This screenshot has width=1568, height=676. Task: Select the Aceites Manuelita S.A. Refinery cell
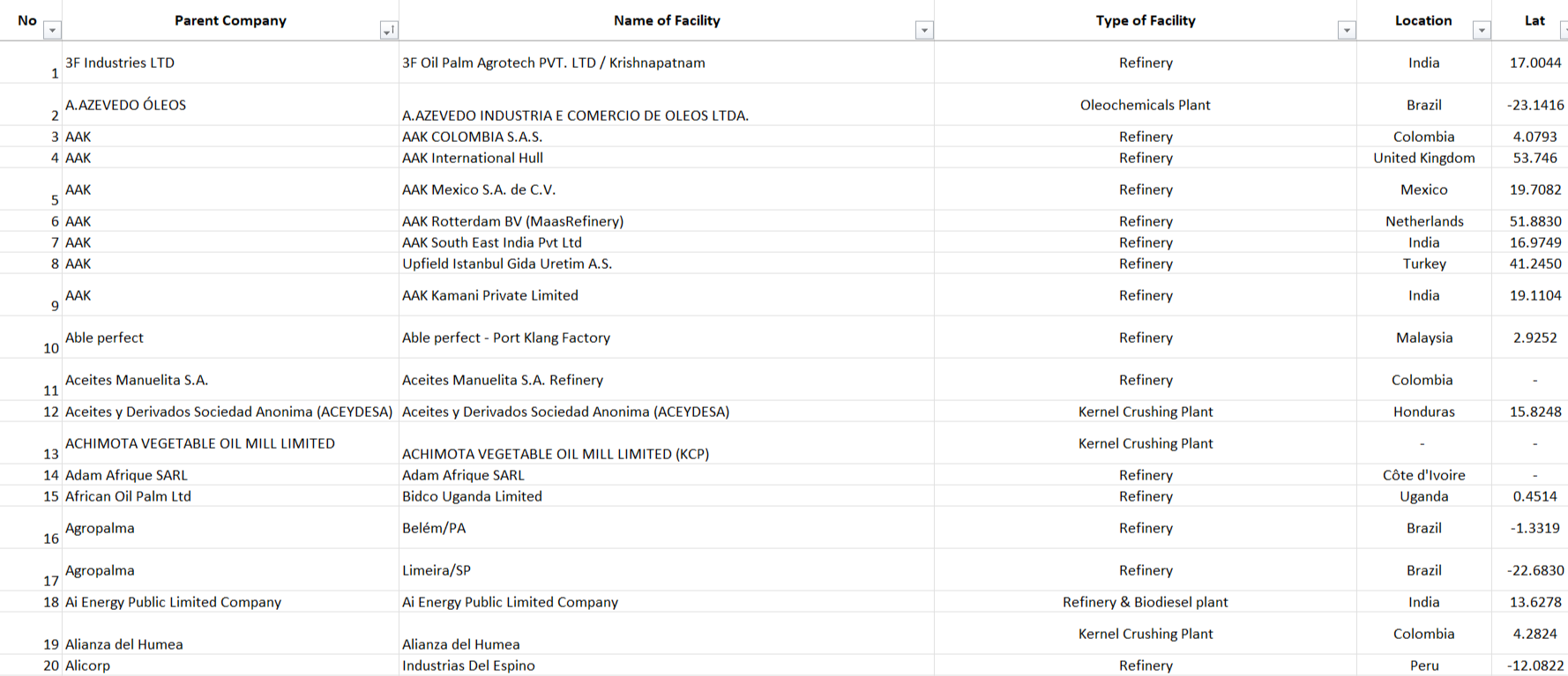667,380
